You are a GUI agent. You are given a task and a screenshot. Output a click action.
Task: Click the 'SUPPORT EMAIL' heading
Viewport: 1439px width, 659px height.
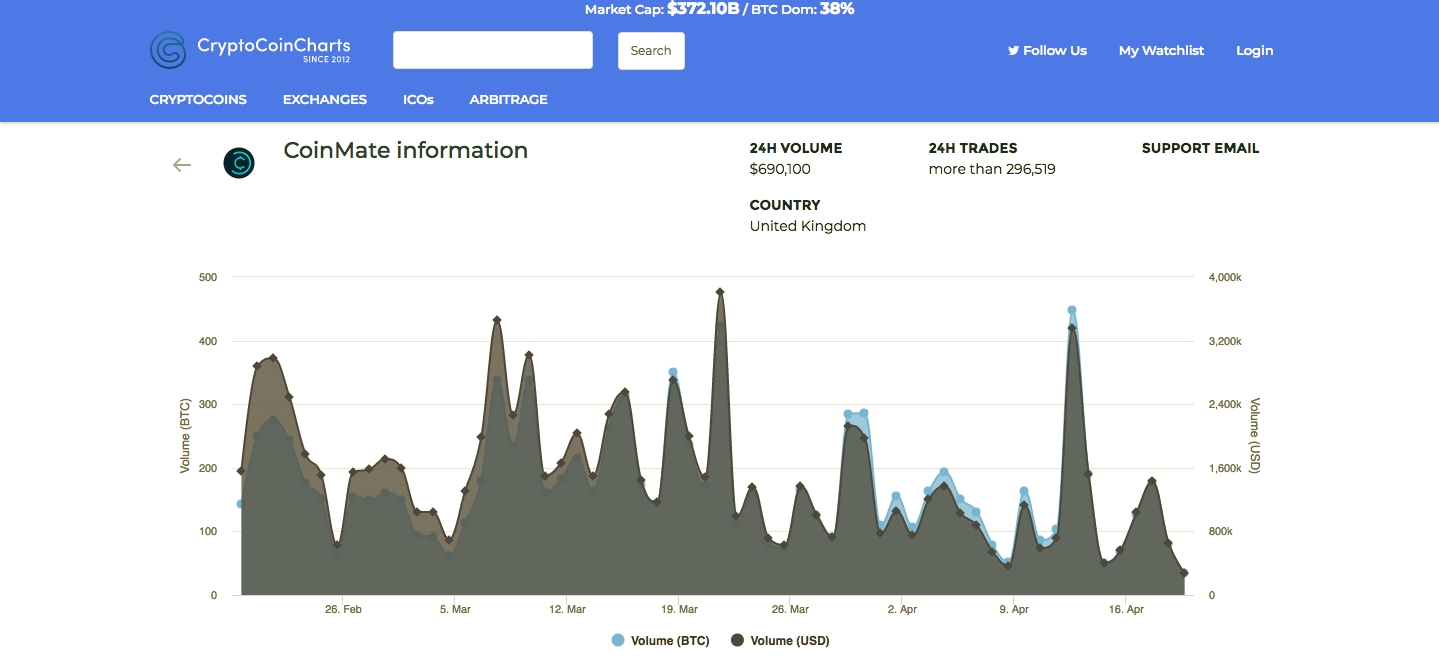tap(1200, 148)
